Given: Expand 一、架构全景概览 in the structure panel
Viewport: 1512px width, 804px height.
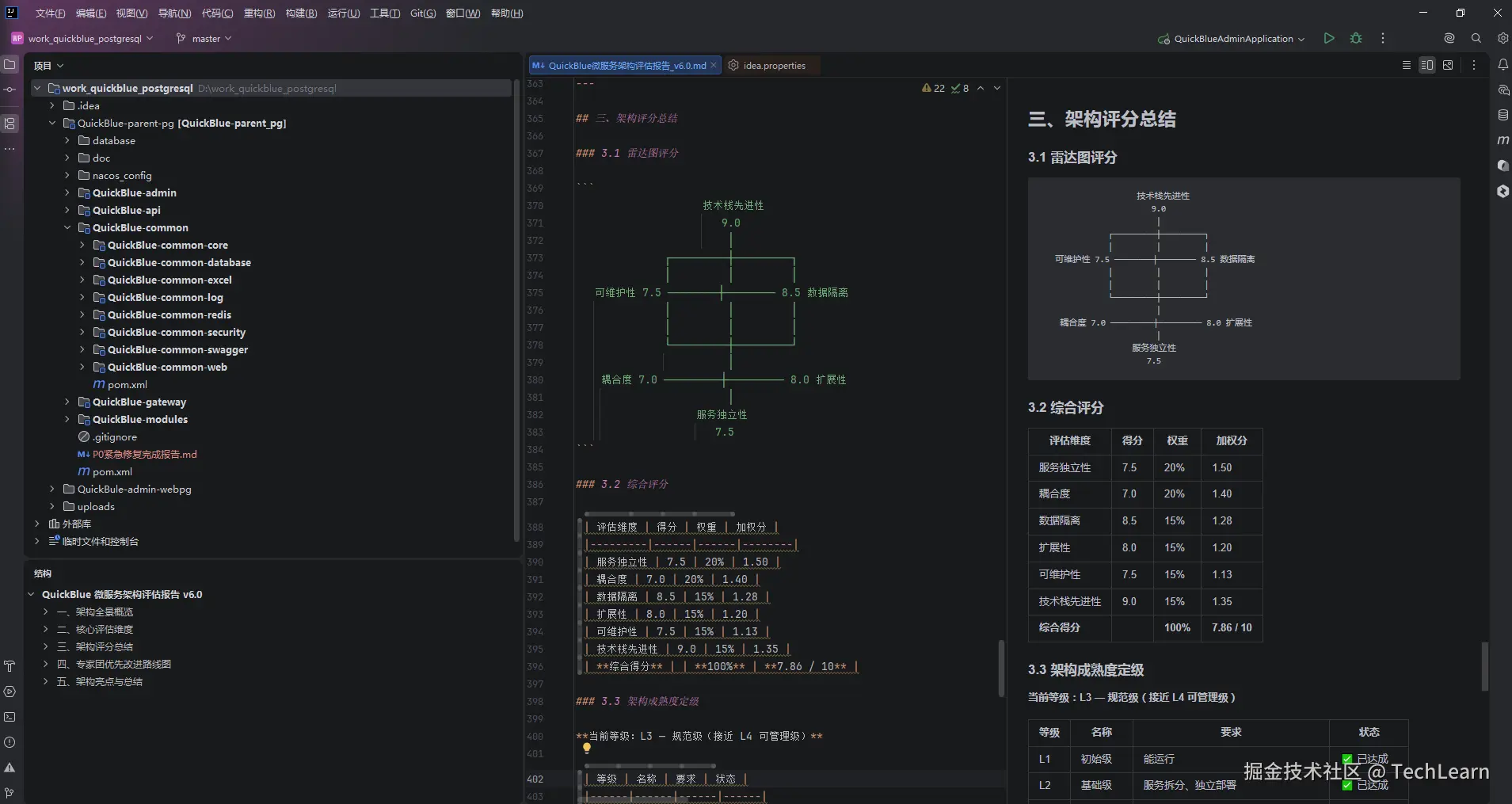Looking at the screenshot, I should (x=46, y=612).
